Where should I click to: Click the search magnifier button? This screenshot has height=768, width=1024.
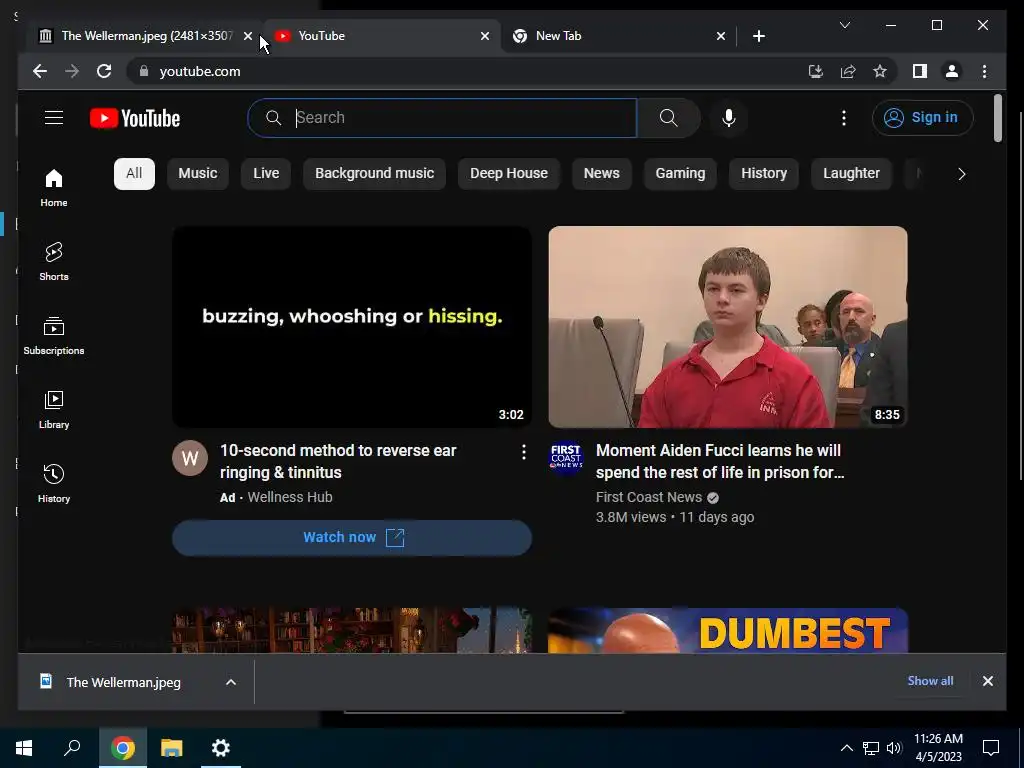click(668, 118)
